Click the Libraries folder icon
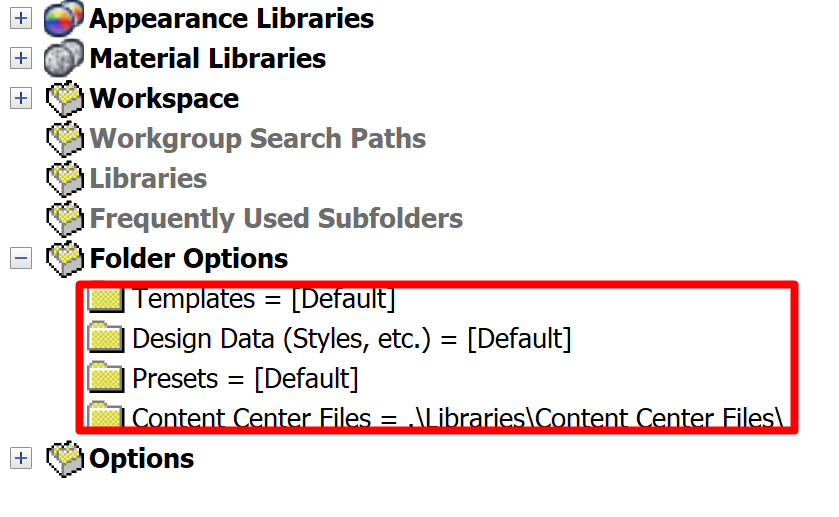 click(65, 179)
